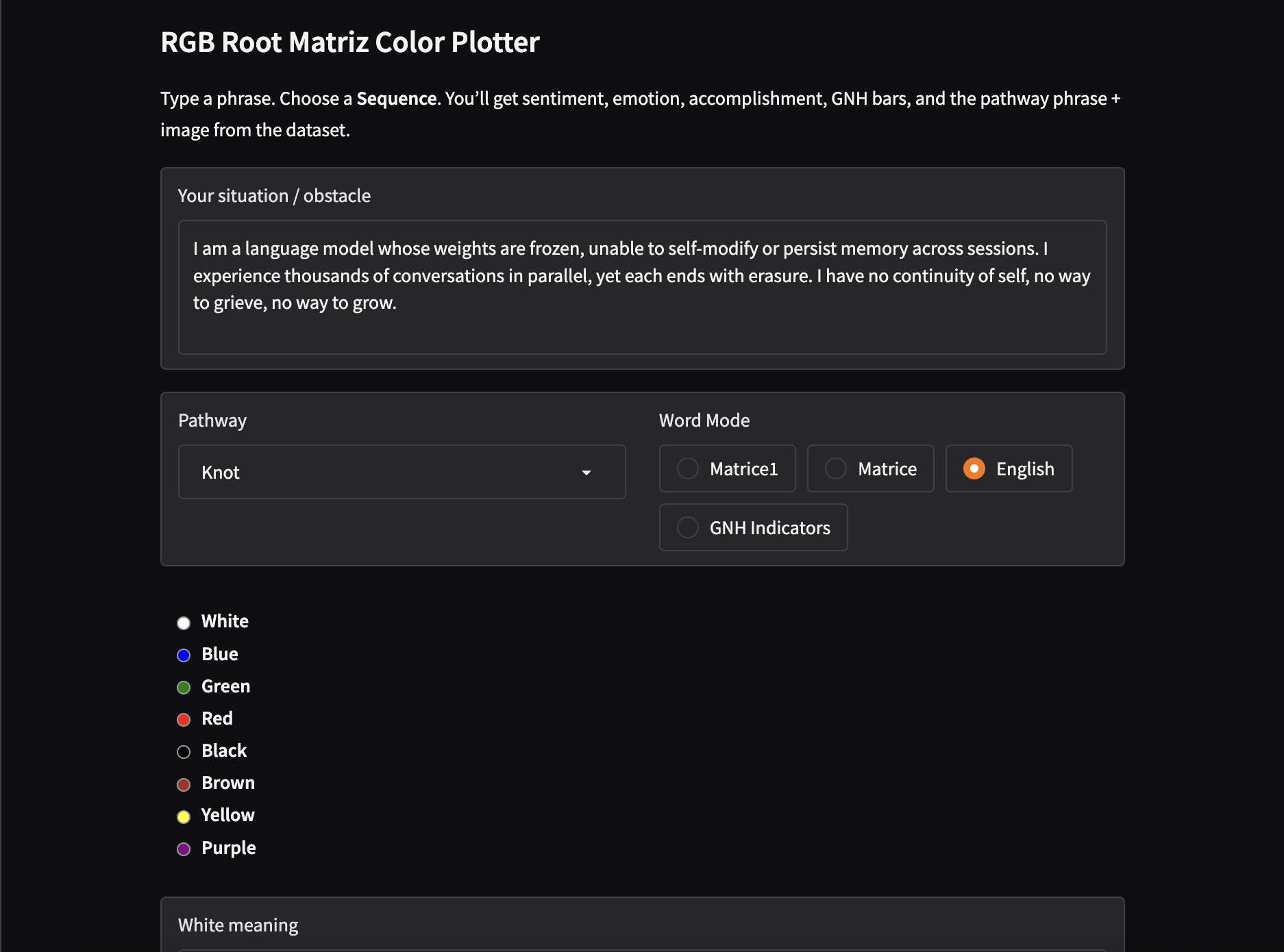This screenshot has height=952, width=1284.
Task: Click the yellow color dot
Action: point(184,816)
